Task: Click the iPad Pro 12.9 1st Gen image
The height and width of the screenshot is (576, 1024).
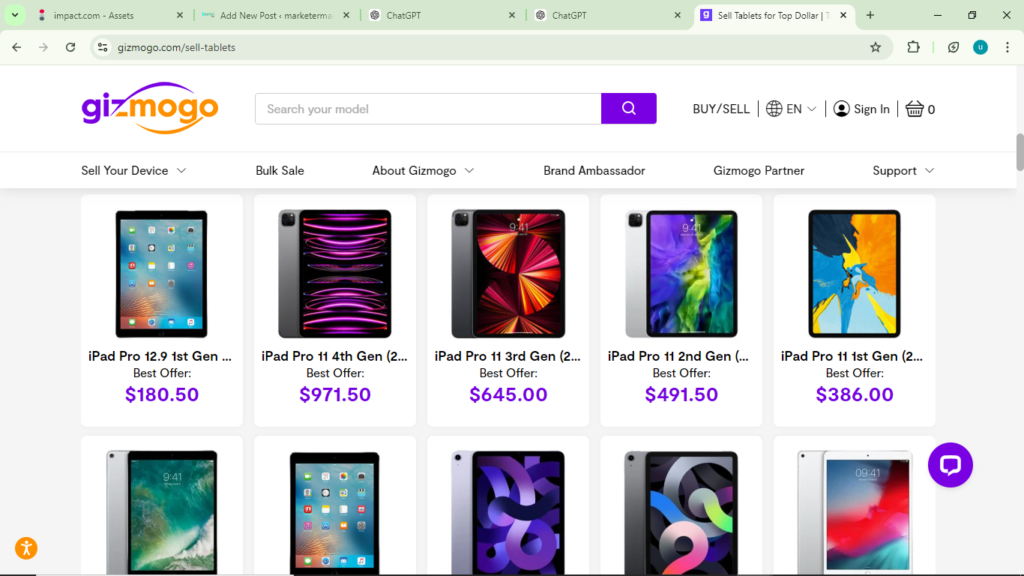Action: click(x=161, y=274)
